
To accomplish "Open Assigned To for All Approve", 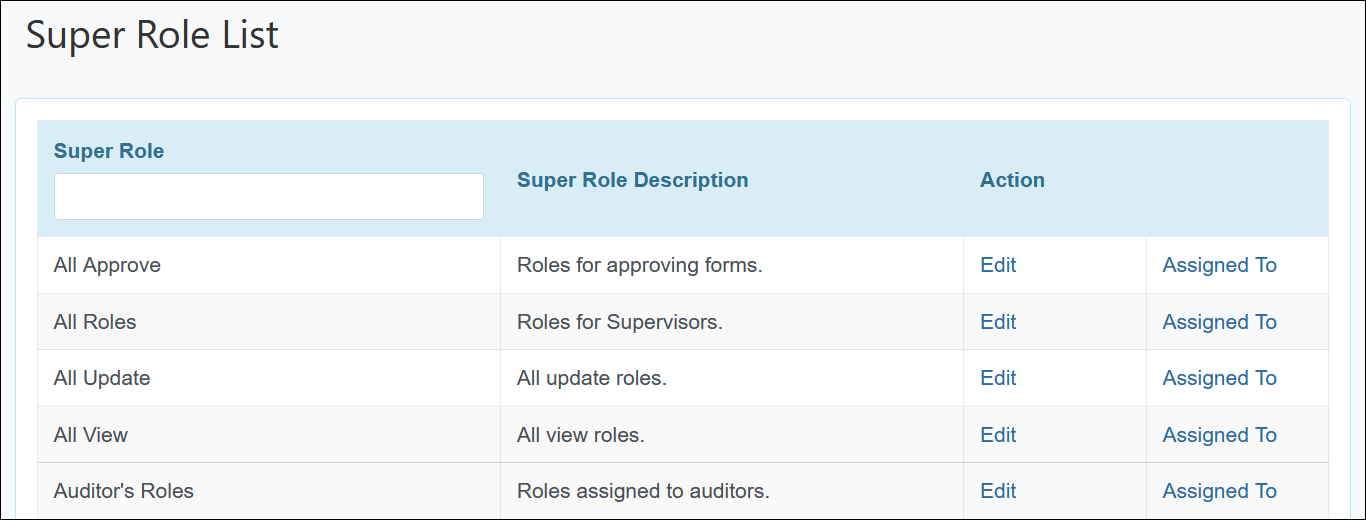I will 1219,265.
